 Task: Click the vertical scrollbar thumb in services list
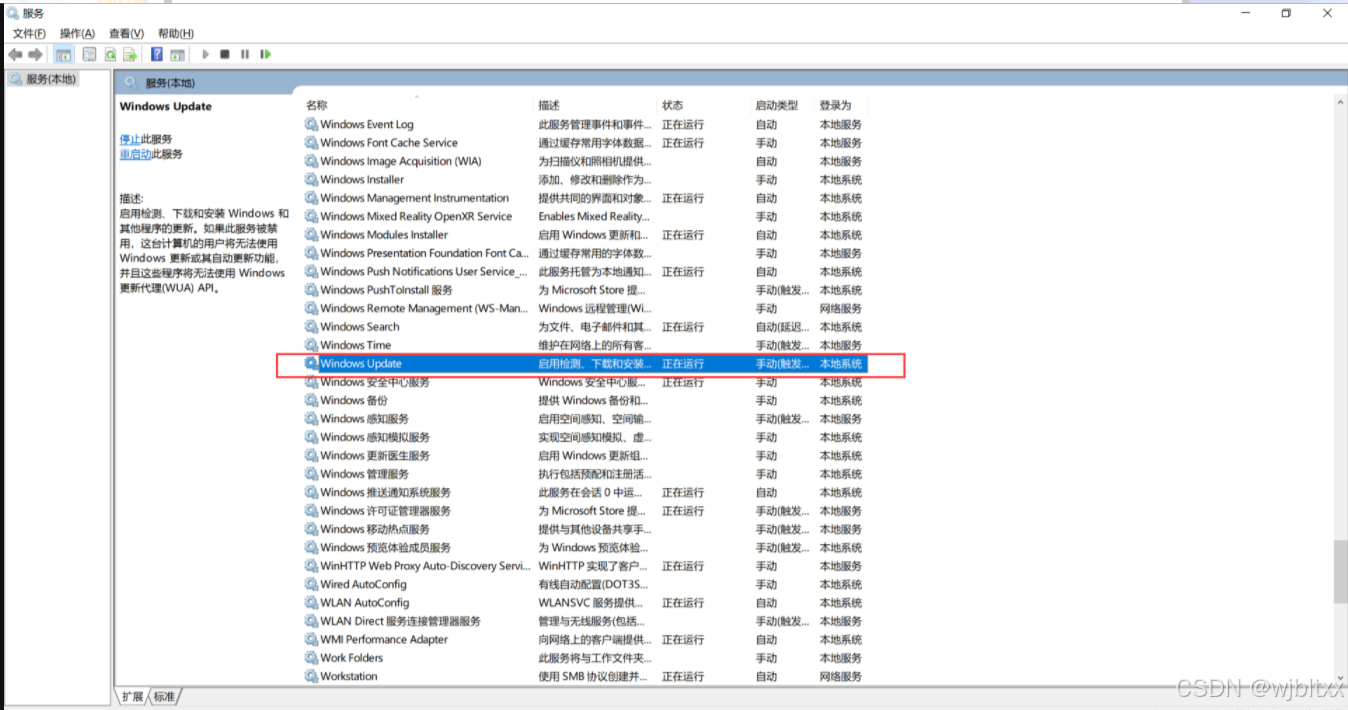point(1340,572)
